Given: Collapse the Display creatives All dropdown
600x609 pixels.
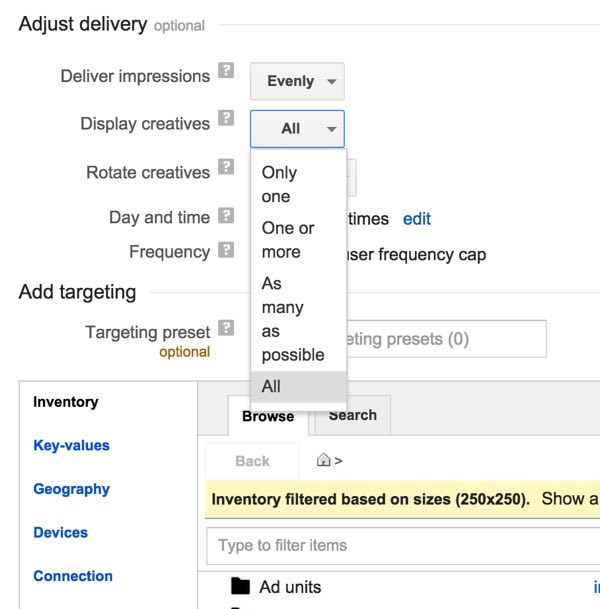Looking at the screenshot, I should [x=297, y=129].
